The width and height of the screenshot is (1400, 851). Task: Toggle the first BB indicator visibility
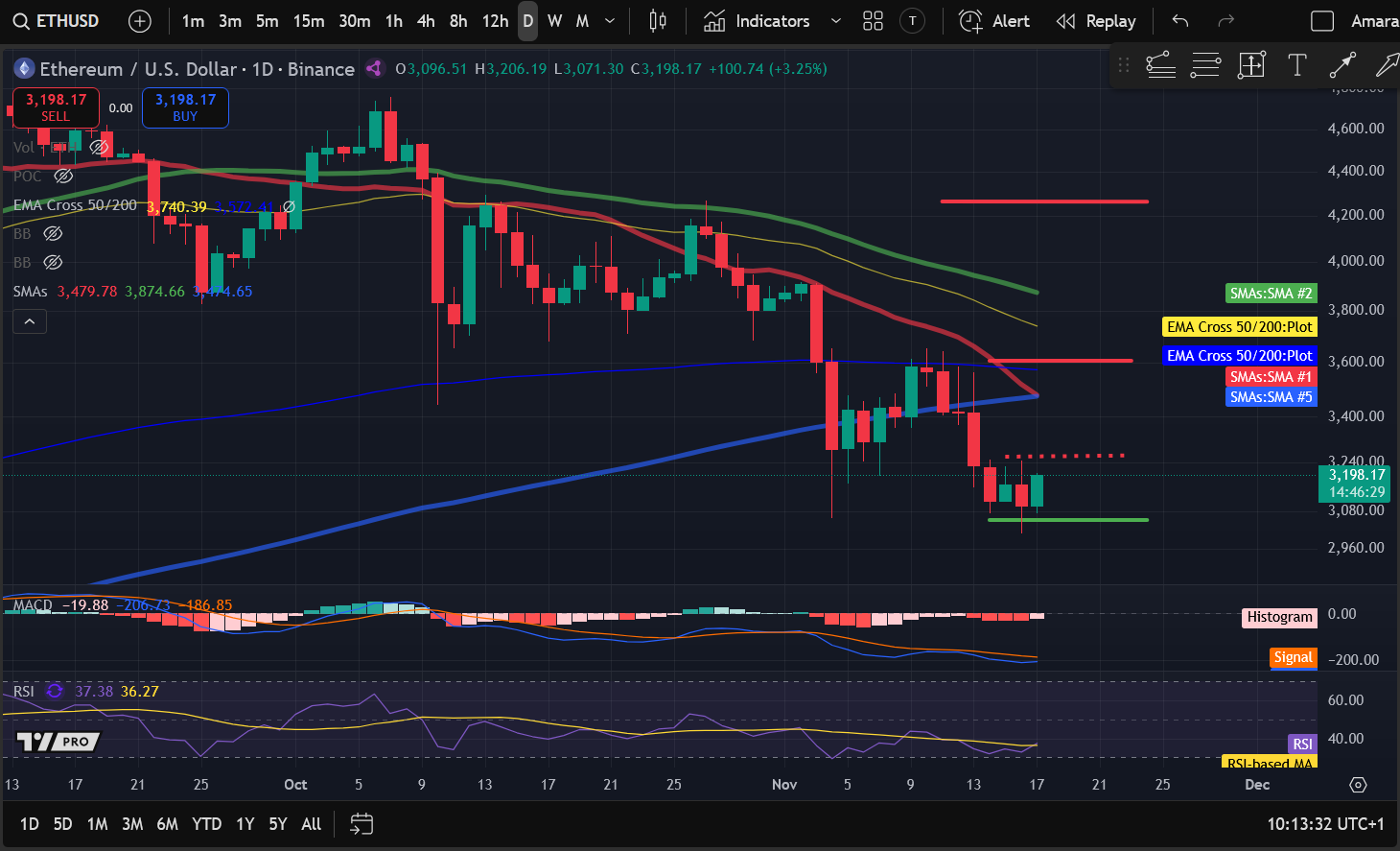53,233
